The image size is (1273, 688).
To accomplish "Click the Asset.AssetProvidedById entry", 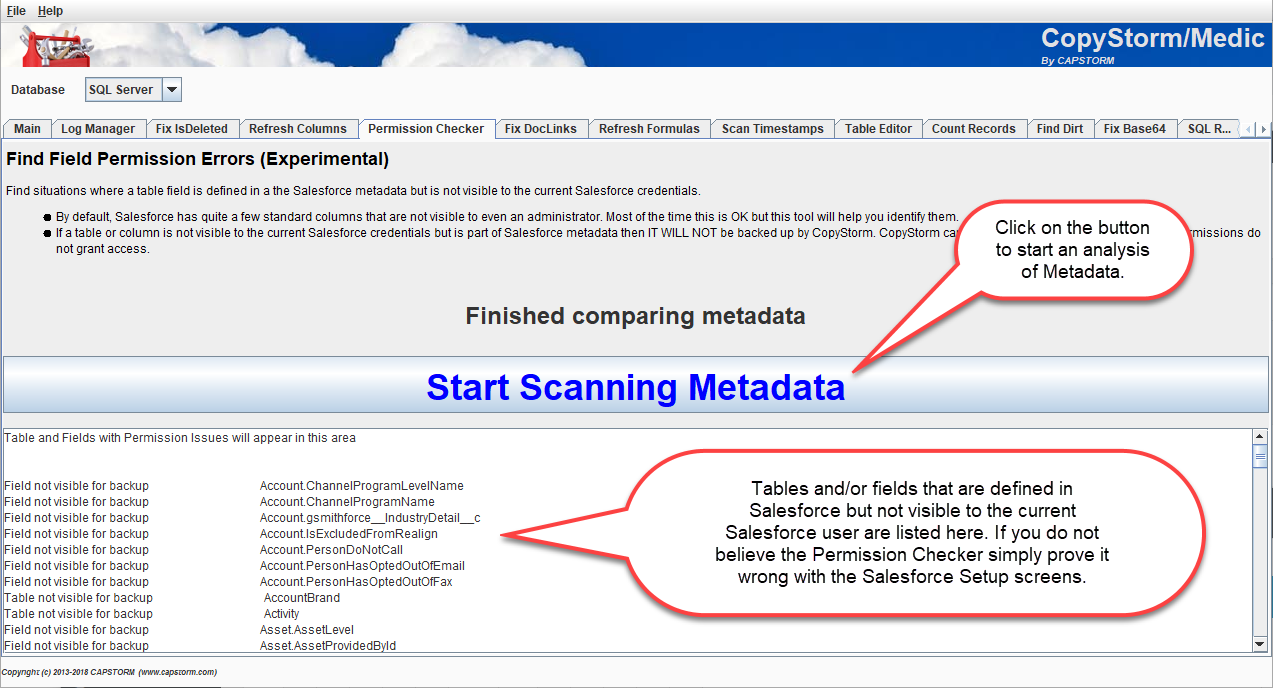I will (x=328, y=646).
